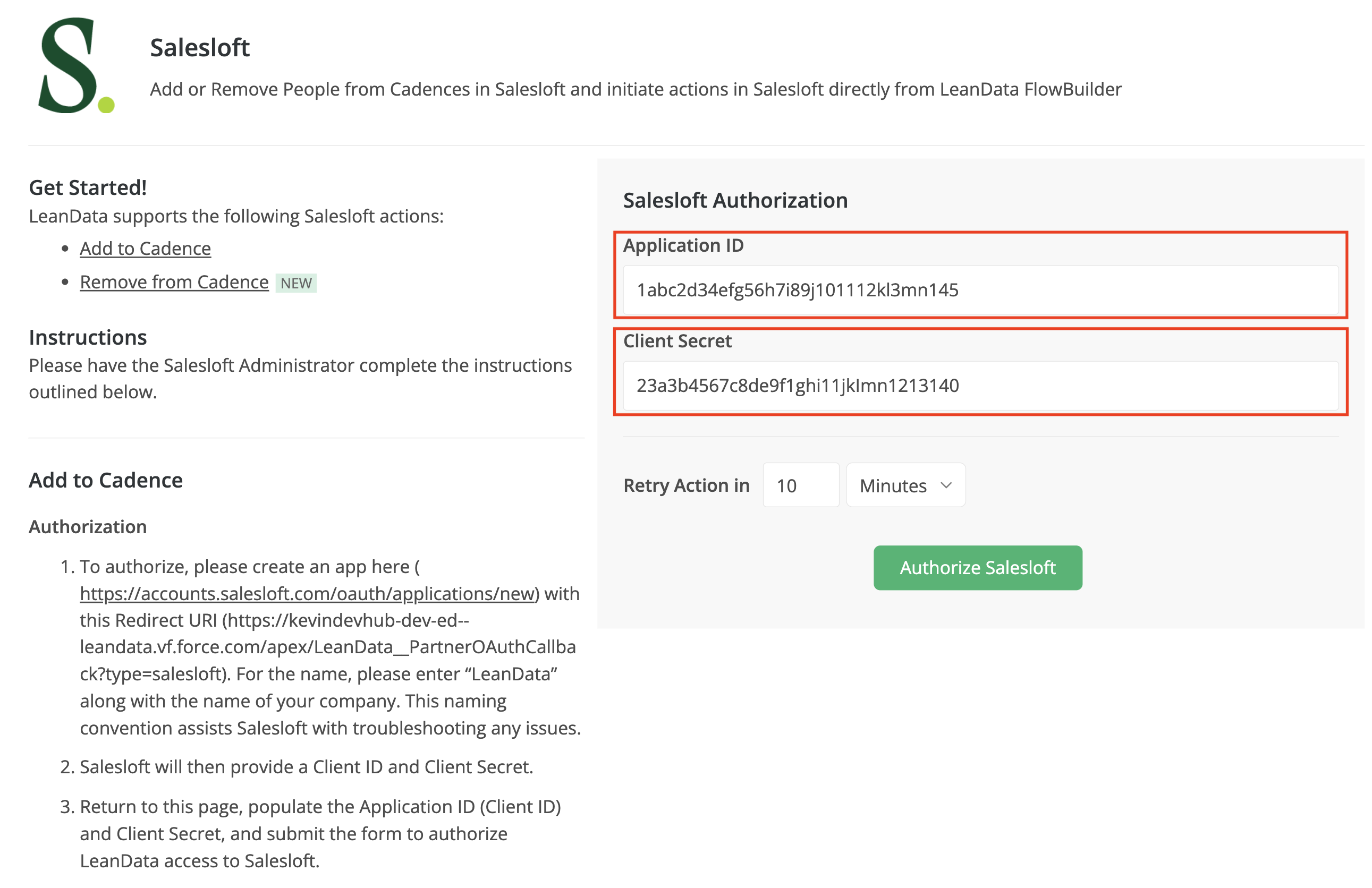Click the Add to Cadence section heading

106,480
